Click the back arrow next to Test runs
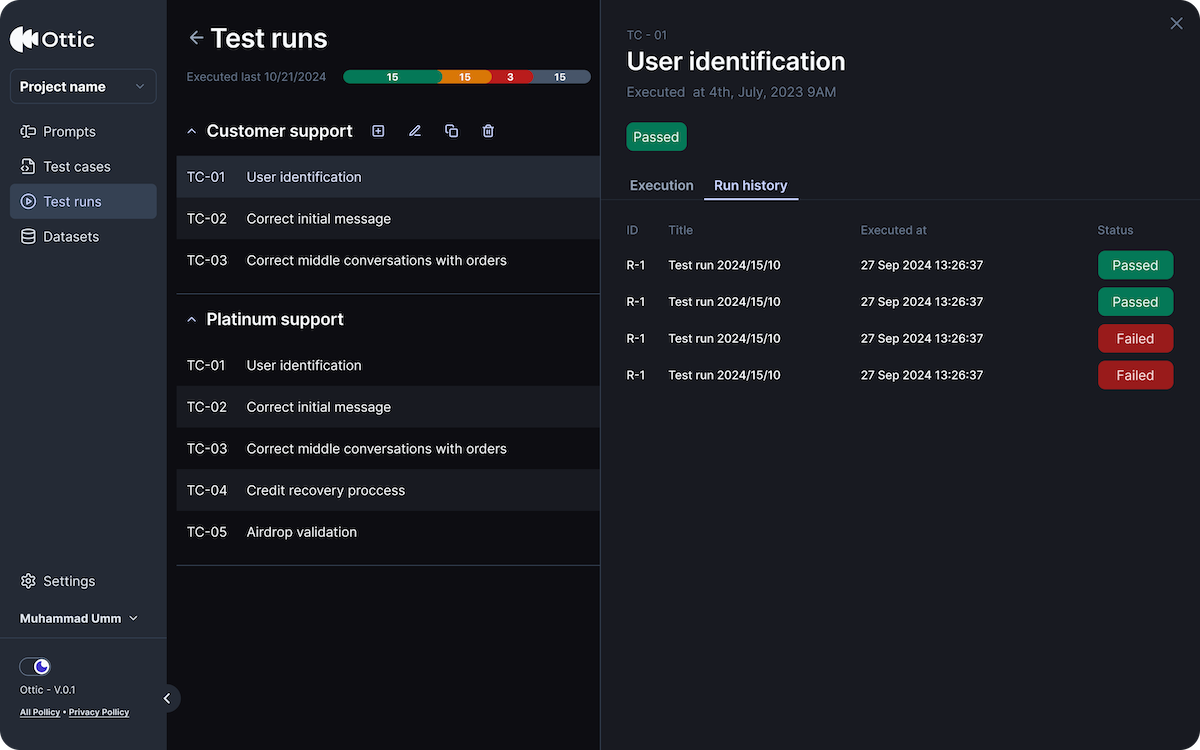This screenshot has width=1200, height=750. [196, 38]
